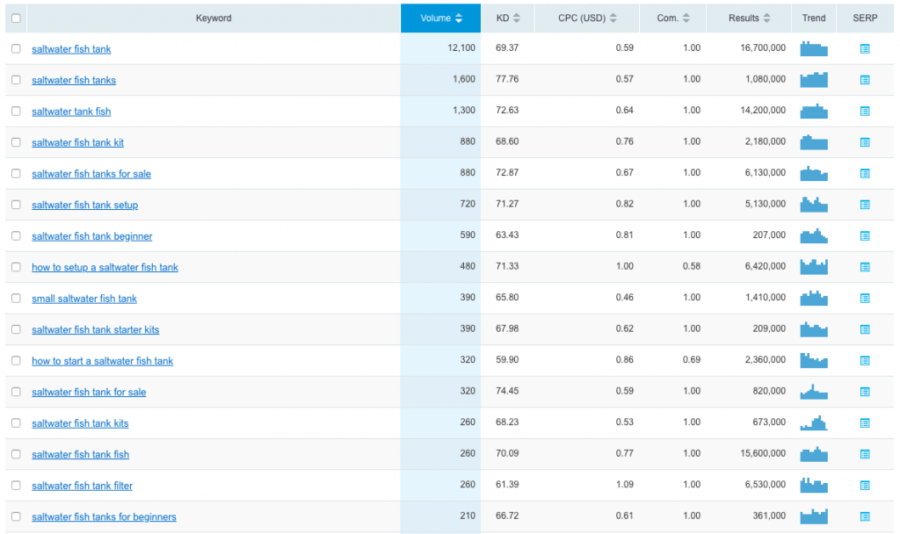Open SERP icon for small saltwater fish tank
Image resolution: width=900 pixels, height=534 pixels.
[x=864, y=298]
